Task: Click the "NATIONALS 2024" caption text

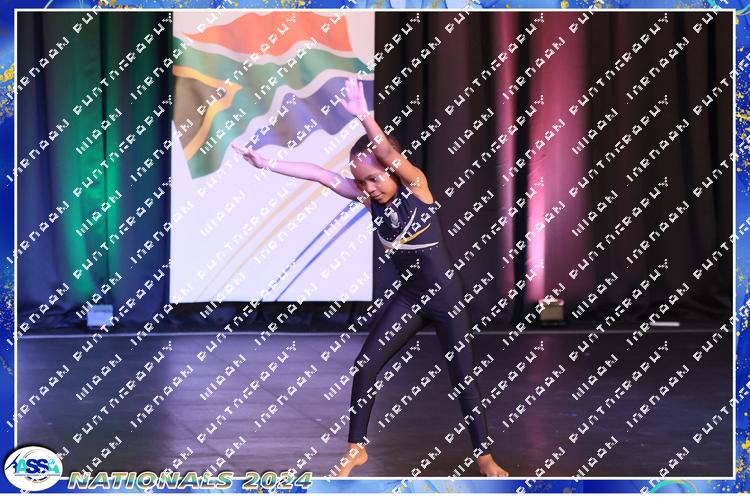Action: [x=190, y=480]
